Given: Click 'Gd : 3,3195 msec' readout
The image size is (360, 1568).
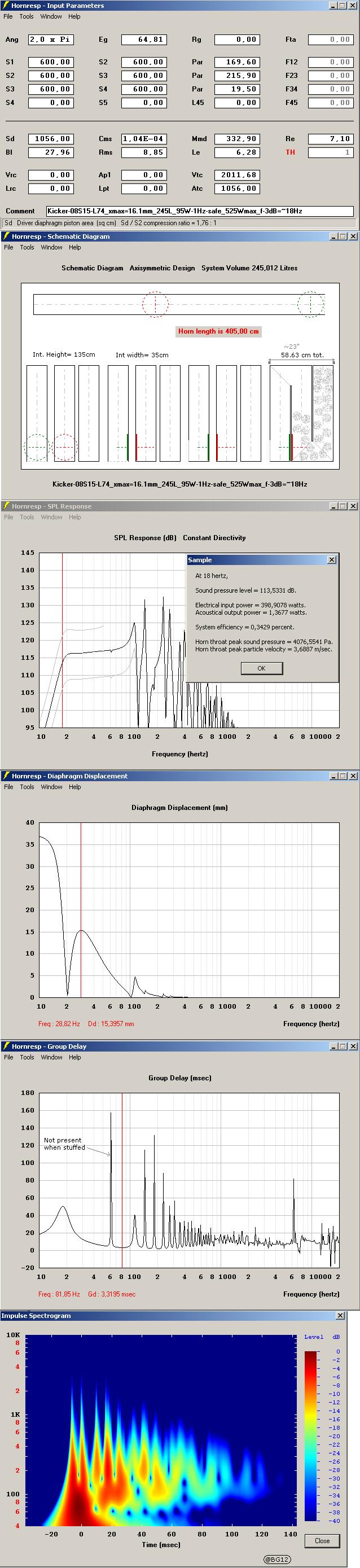Looking at the screenshot, I should click(112, 1294).
